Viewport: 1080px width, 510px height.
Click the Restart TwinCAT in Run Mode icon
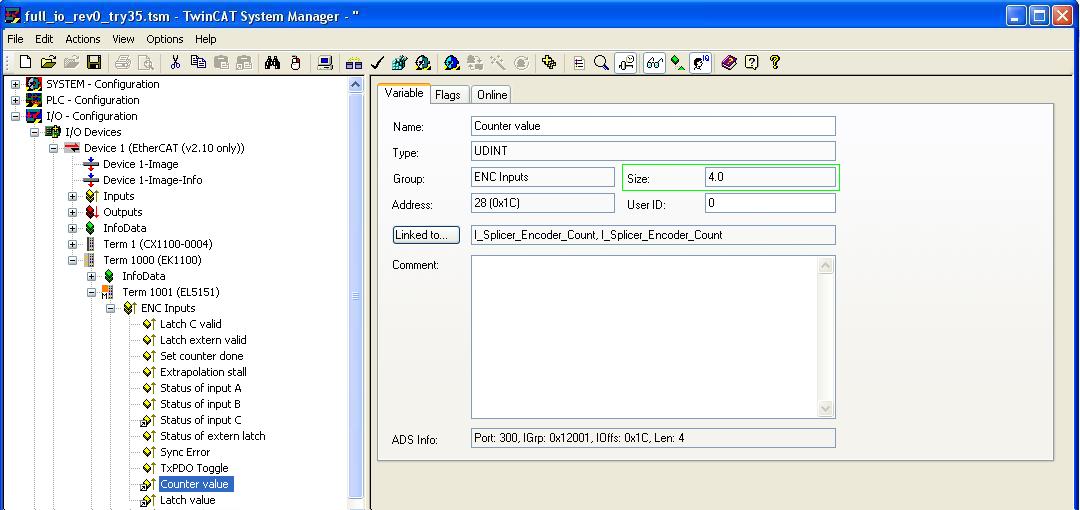pyautogui.click(x=423, y=63)
